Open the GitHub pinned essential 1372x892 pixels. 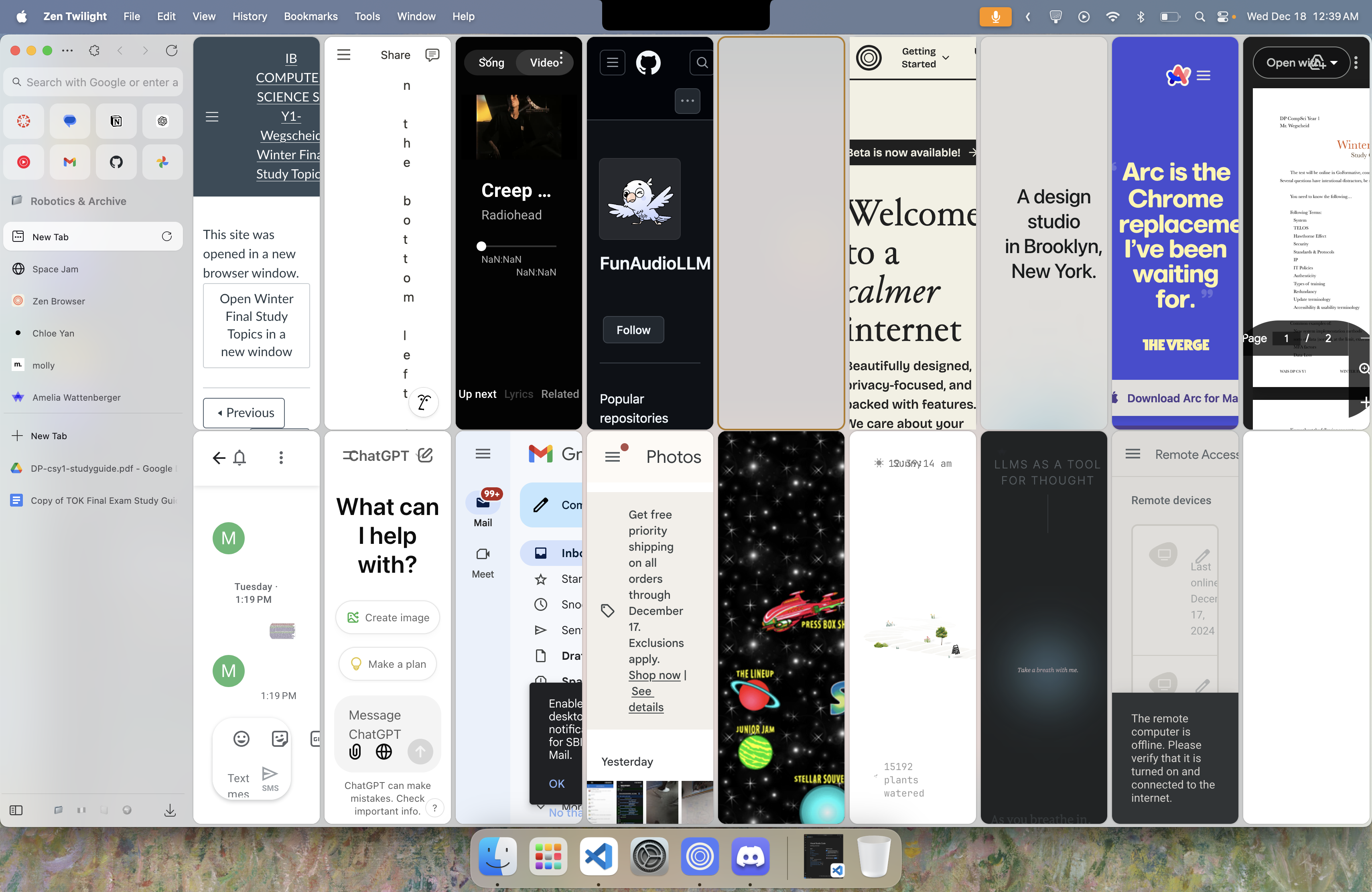pos(116,162)
